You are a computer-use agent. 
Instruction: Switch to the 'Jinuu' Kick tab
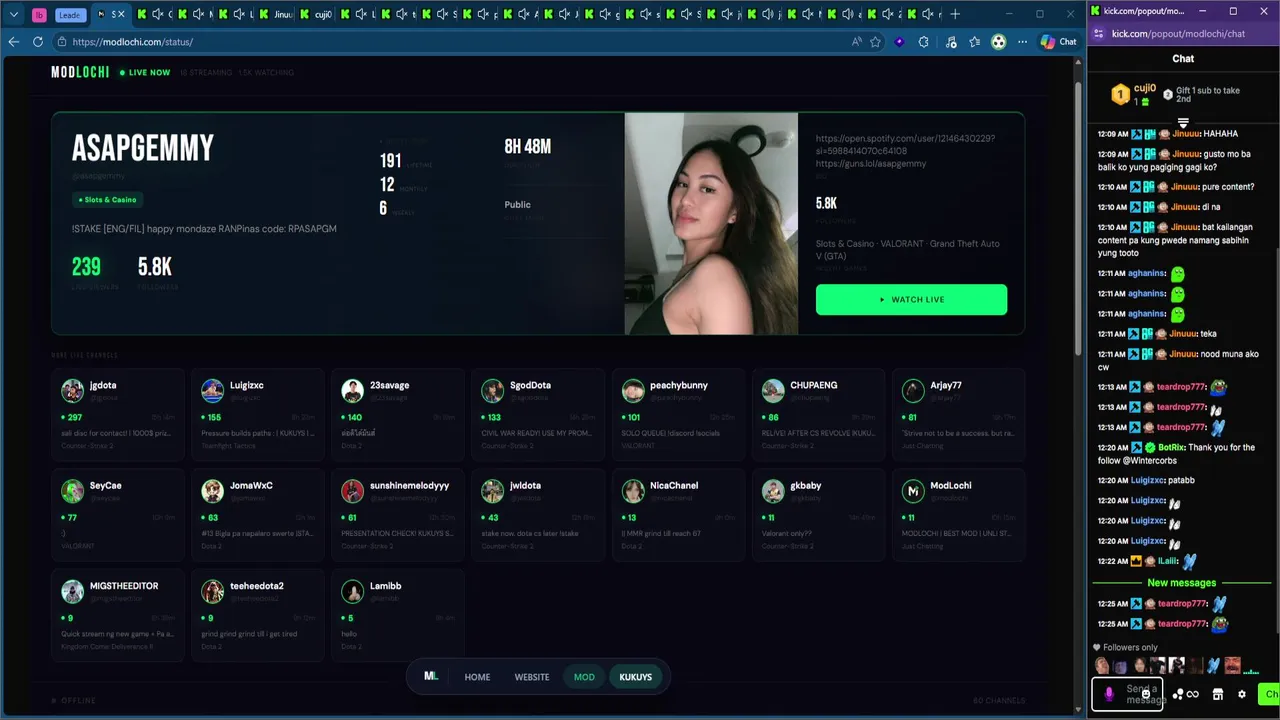coord(276,14)
